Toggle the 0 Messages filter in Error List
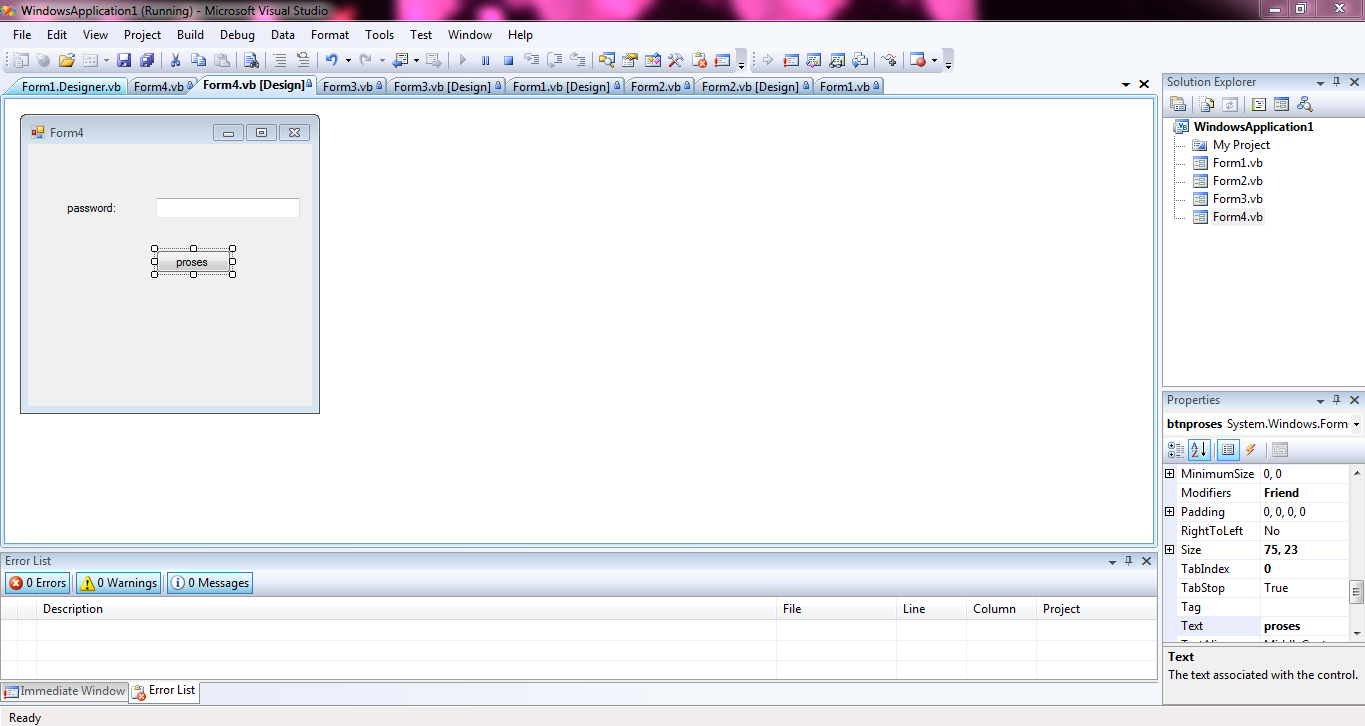Screen dimensions: 1365x726 (209, 582)
